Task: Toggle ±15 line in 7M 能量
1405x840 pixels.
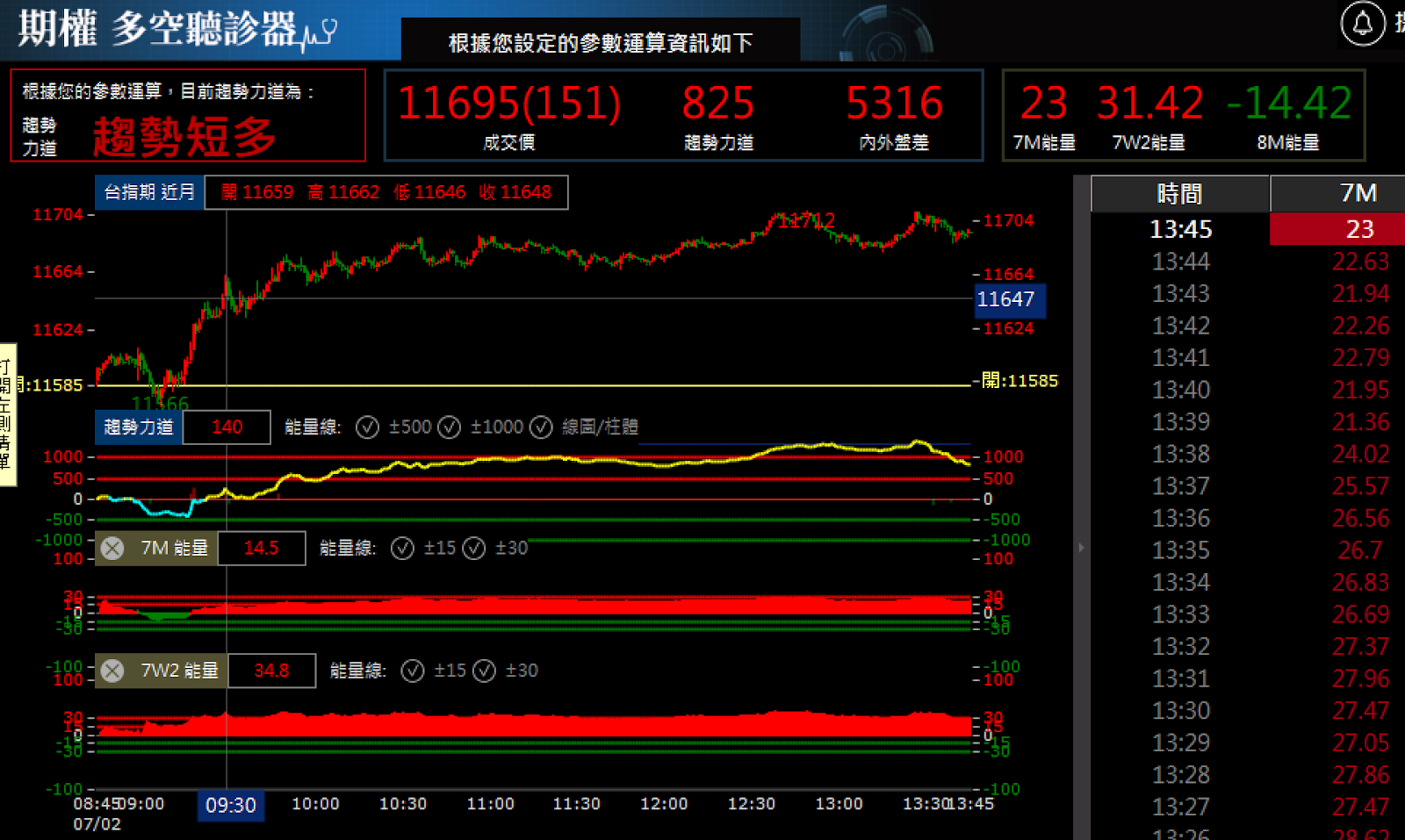Action: tap(402, 549)
